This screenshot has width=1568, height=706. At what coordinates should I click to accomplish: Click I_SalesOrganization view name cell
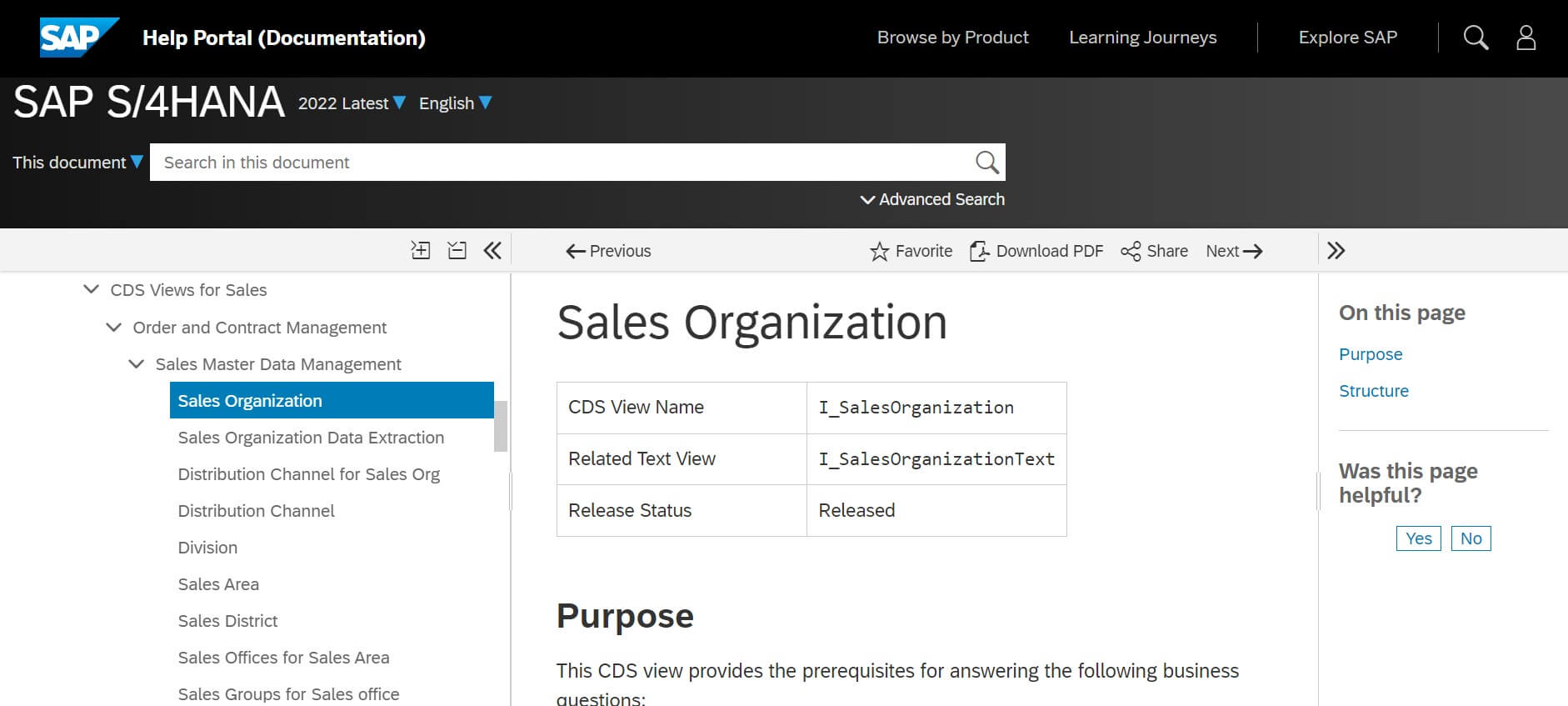936,407
